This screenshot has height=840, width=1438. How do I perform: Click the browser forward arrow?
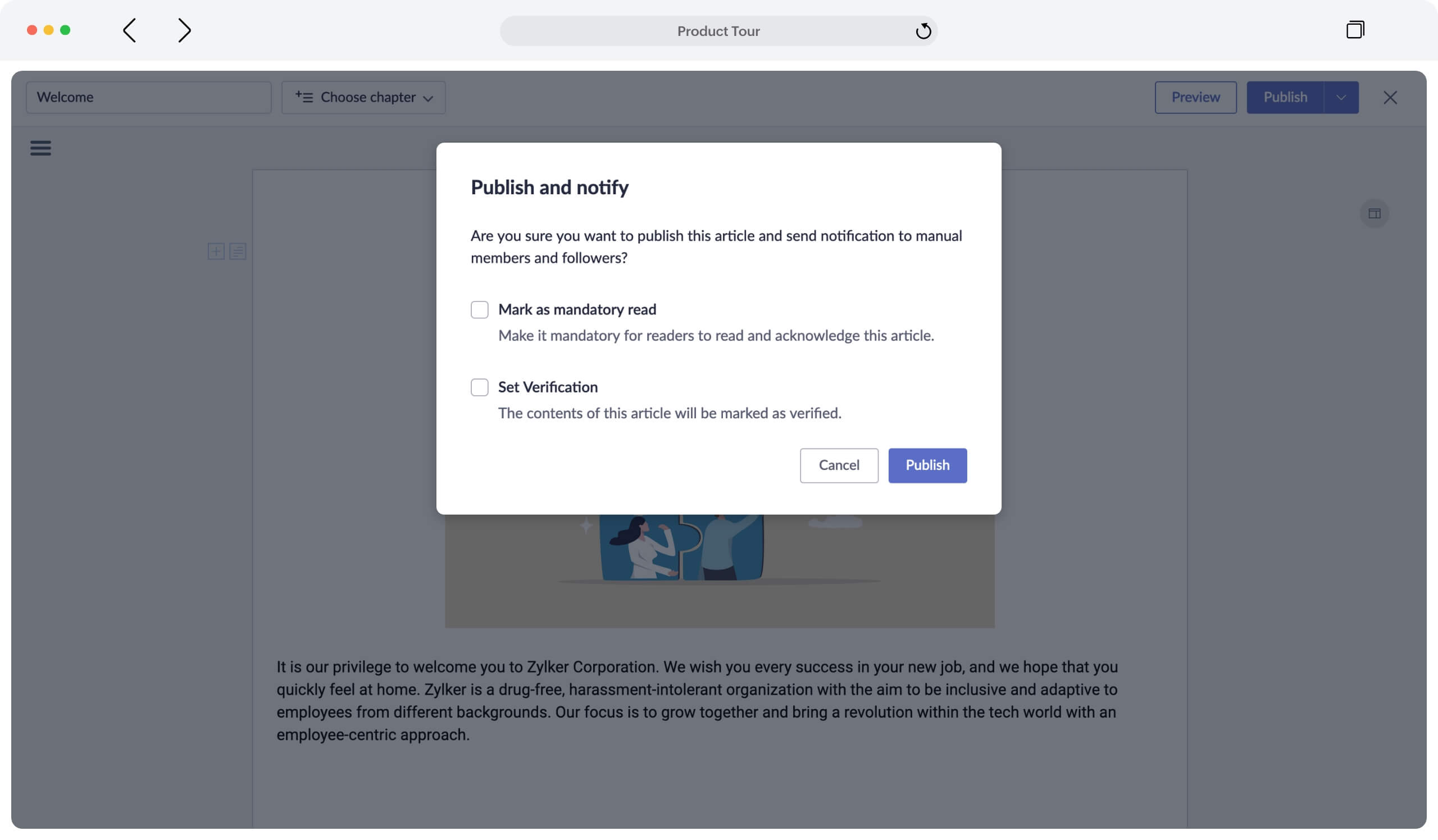(x=184, y=30)
